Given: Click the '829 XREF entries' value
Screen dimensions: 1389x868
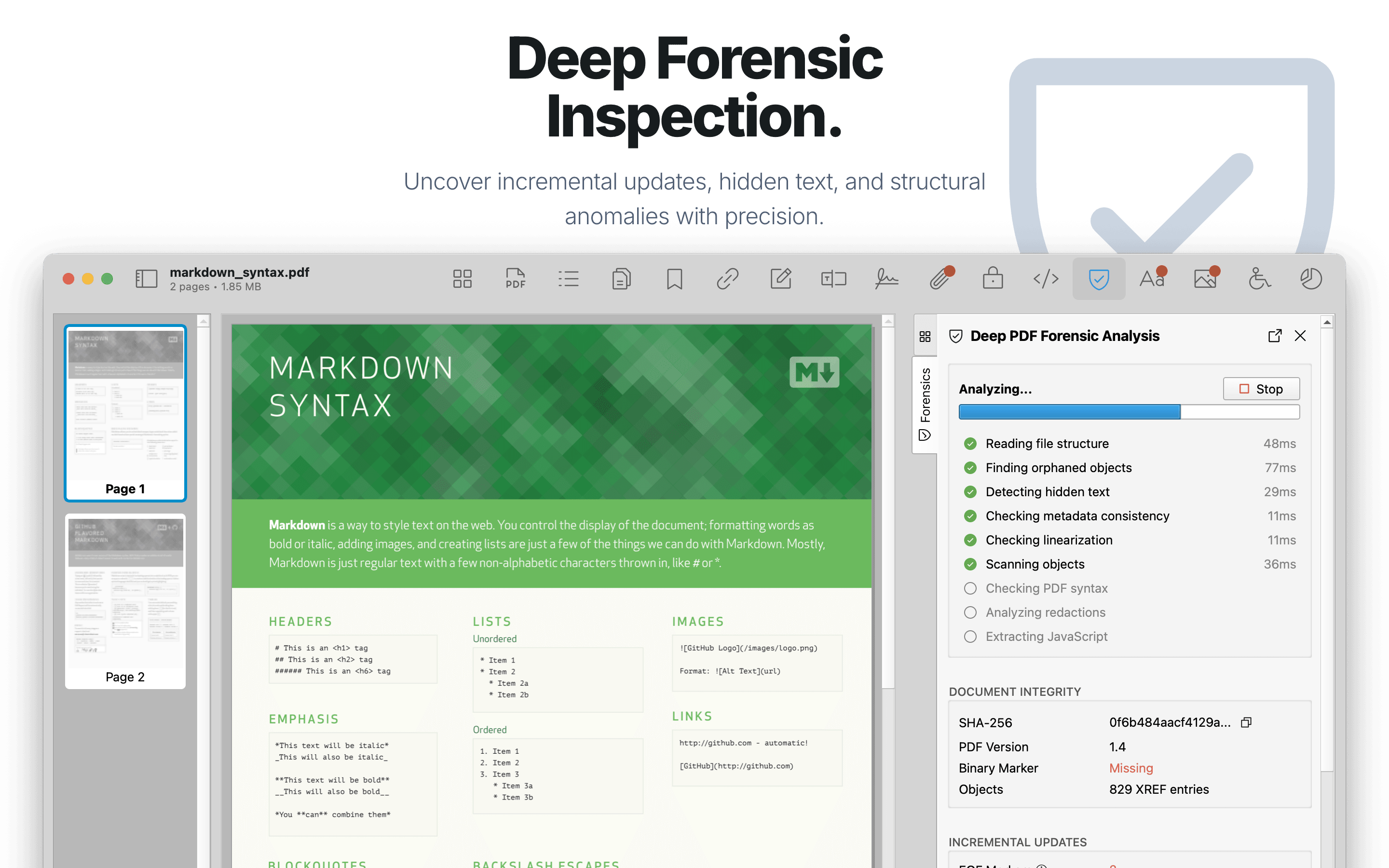Looking at the screenshot, I should [x=1159, y=789].
